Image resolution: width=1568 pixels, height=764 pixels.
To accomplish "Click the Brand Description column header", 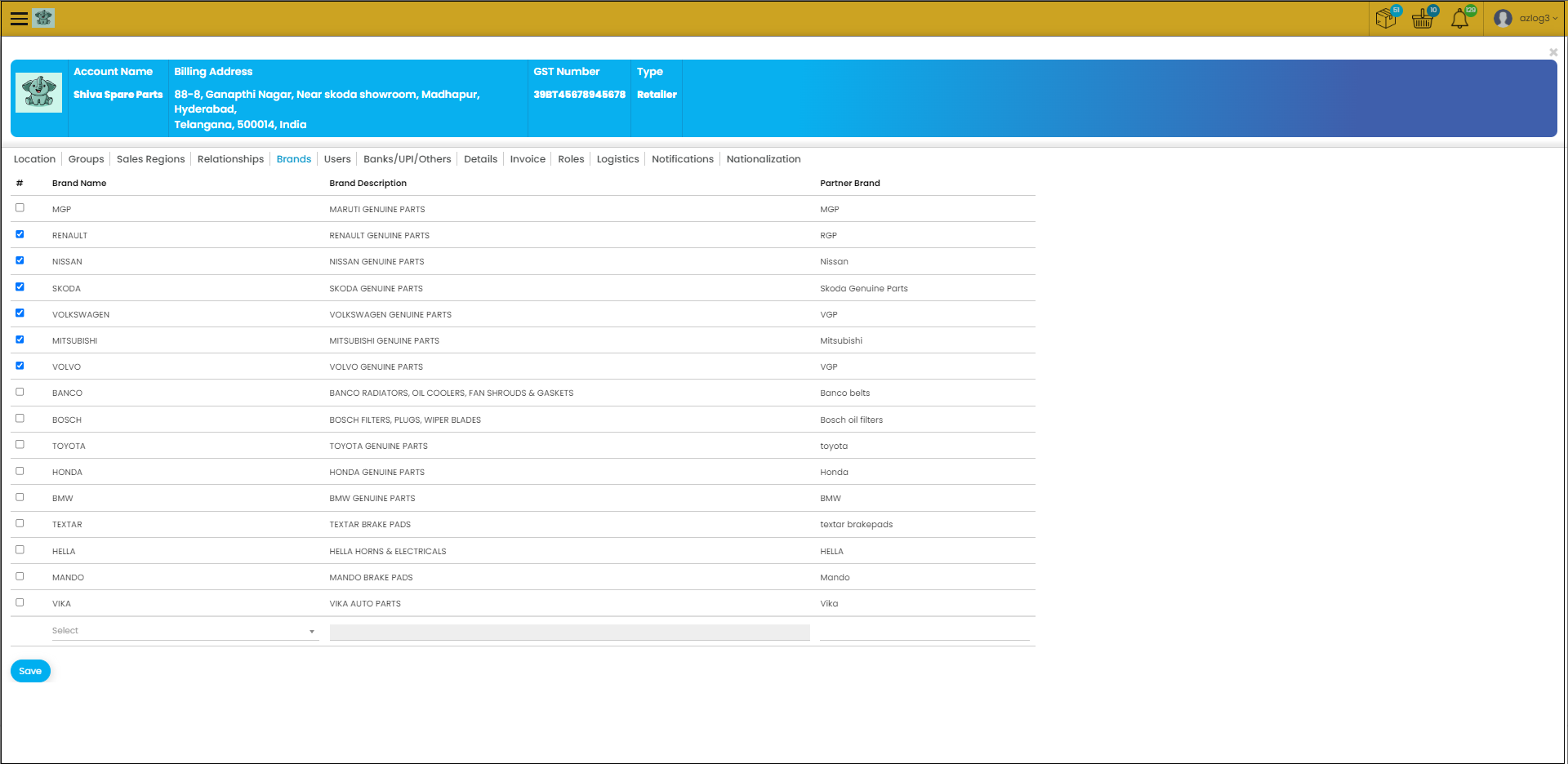I will tap(367, 184).
